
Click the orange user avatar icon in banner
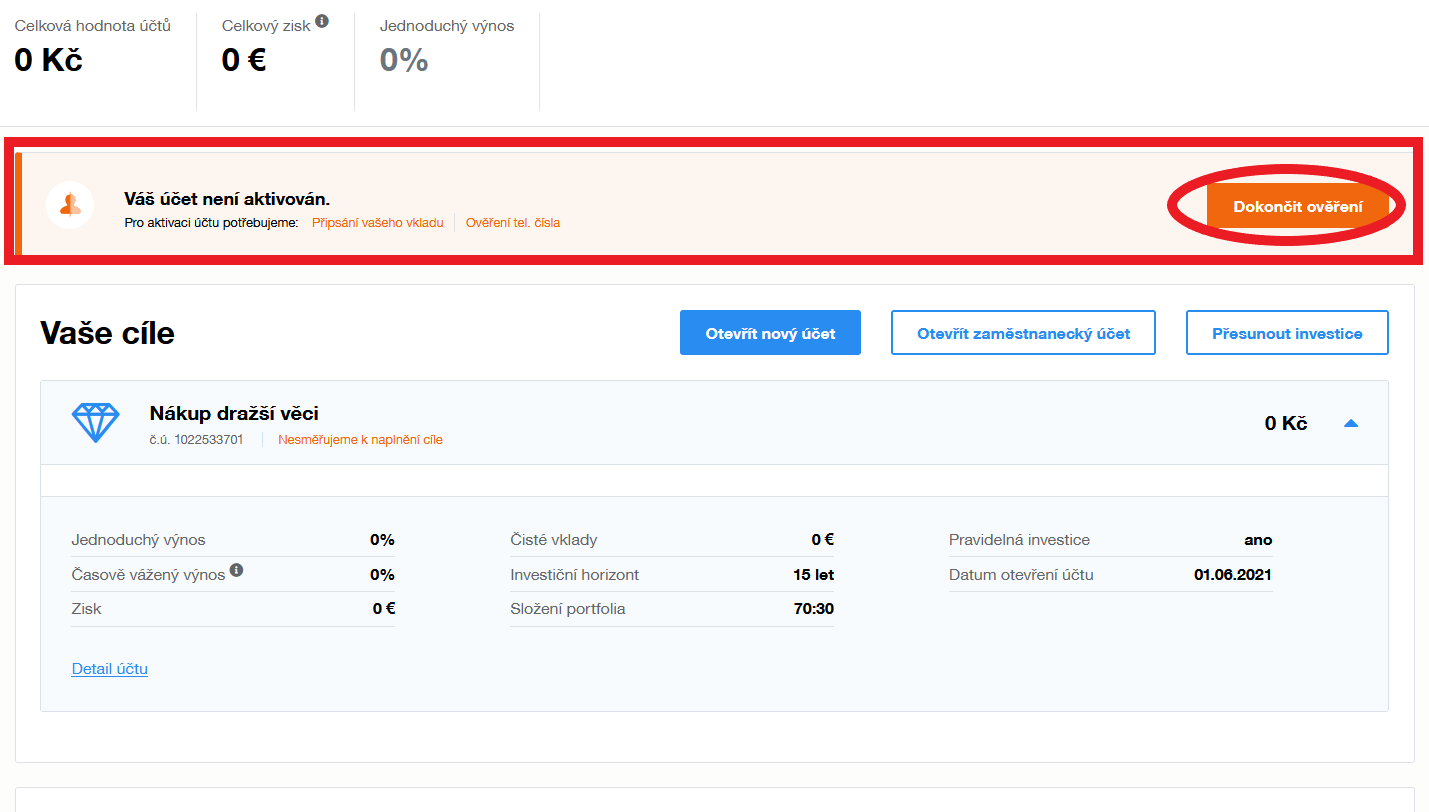(x=70, y=205)
